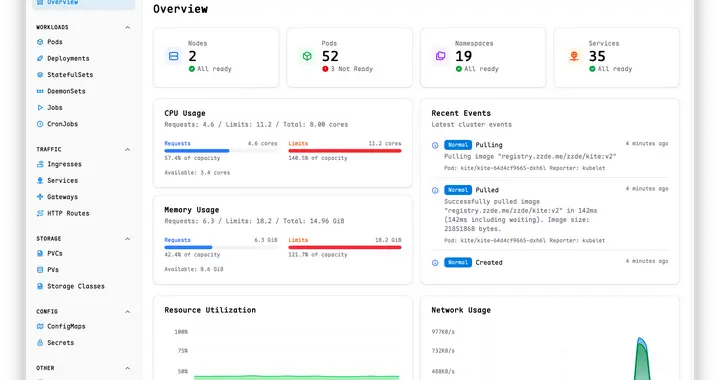This screenshot has width=720, height=380.
Task: Click the PVCs file icon
Action: (40, 253)
